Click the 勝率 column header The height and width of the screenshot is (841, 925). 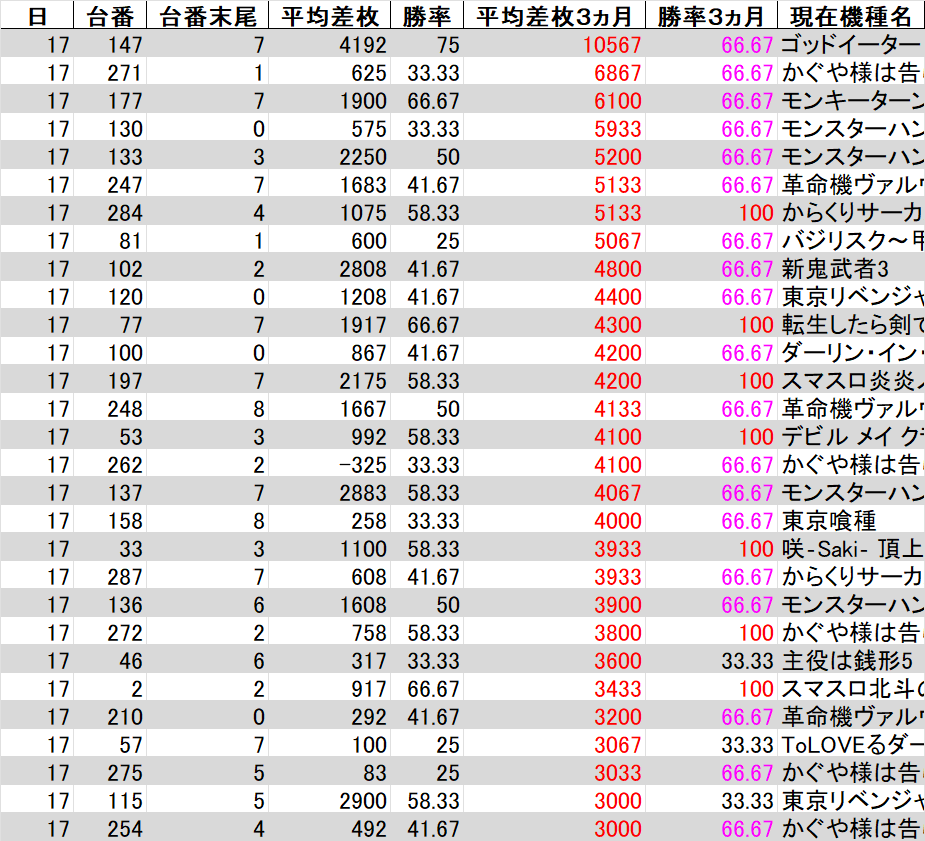427,16
